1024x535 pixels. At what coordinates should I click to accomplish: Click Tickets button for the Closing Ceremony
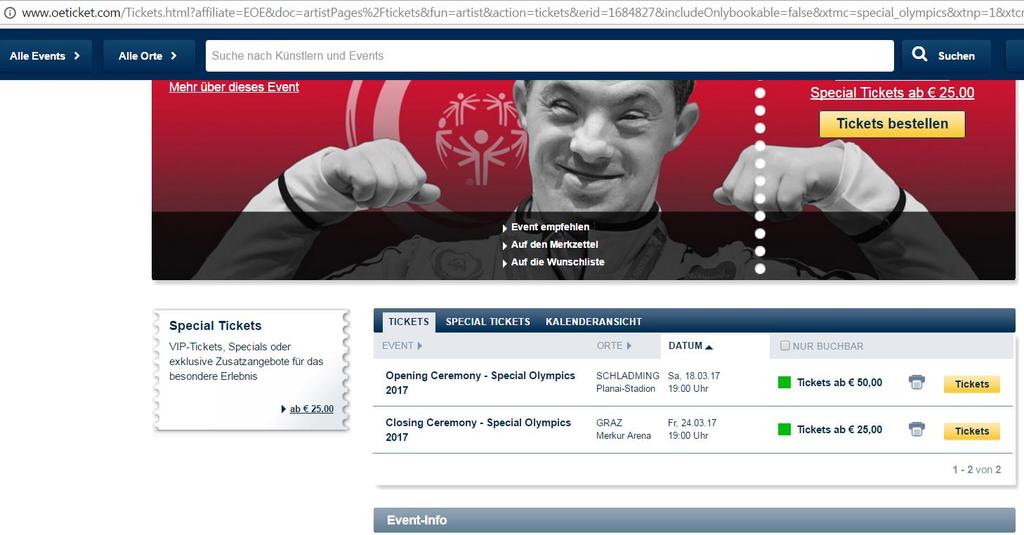click(x=972, y=431)
